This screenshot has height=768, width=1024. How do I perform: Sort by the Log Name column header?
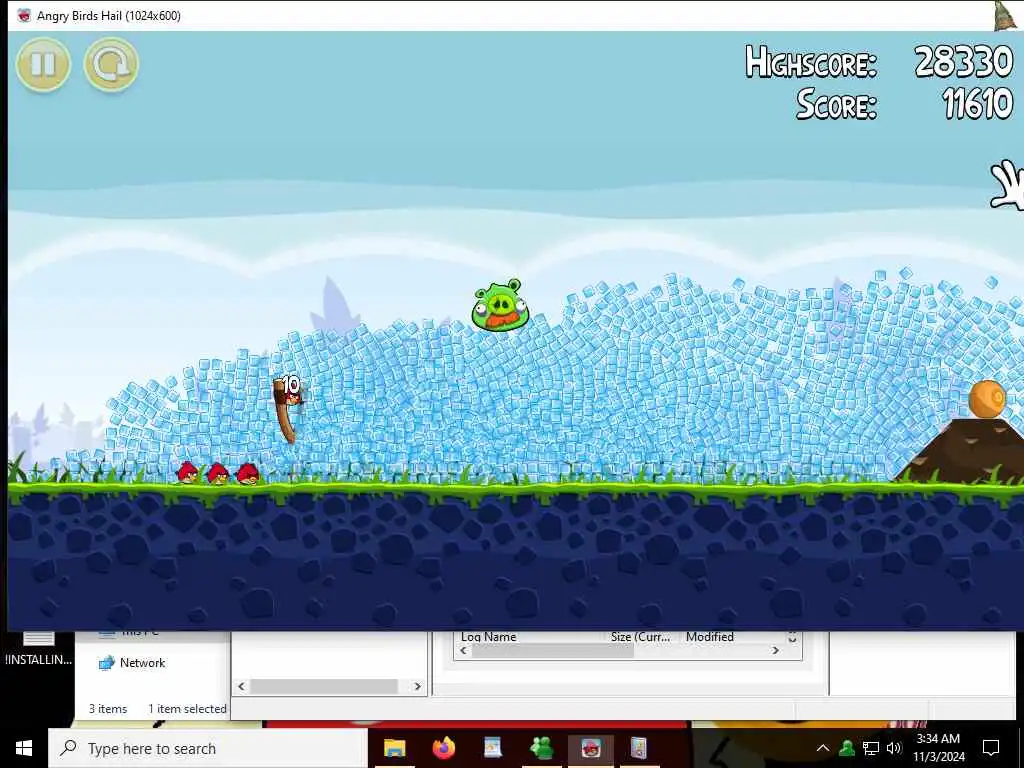tap(488, 637)
